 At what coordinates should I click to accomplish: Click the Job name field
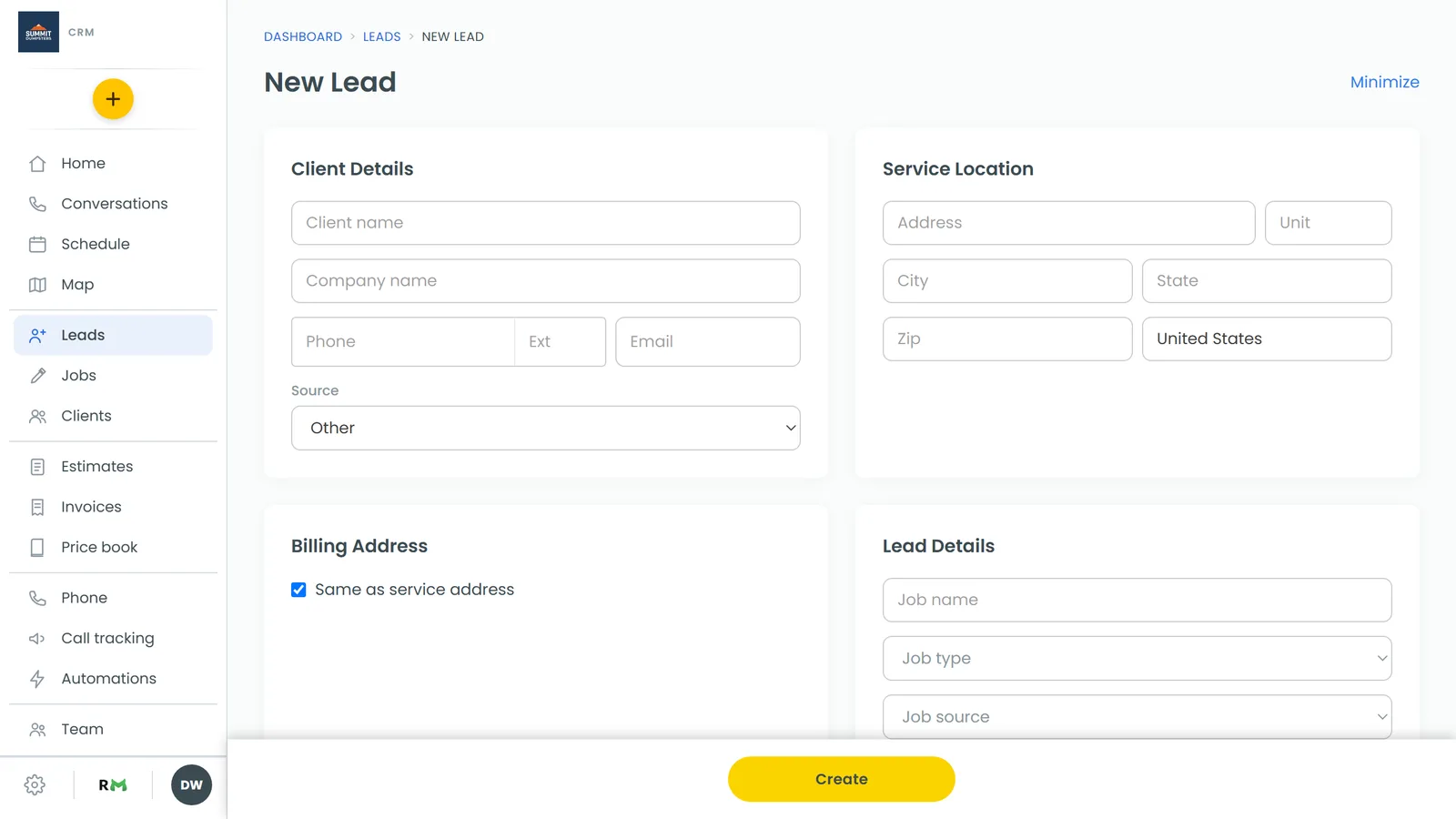(x=1137, y=600)
